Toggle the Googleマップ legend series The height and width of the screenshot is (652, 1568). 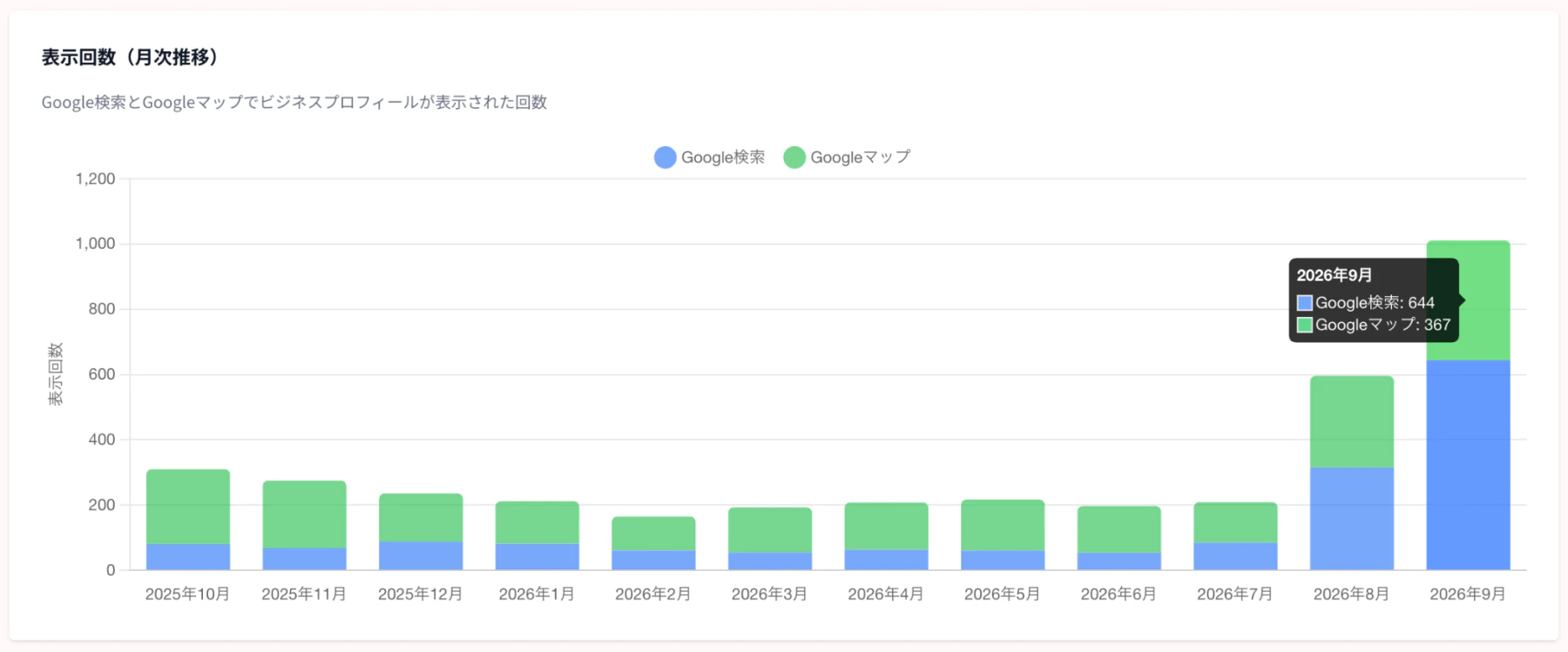[x=848, y=158]
